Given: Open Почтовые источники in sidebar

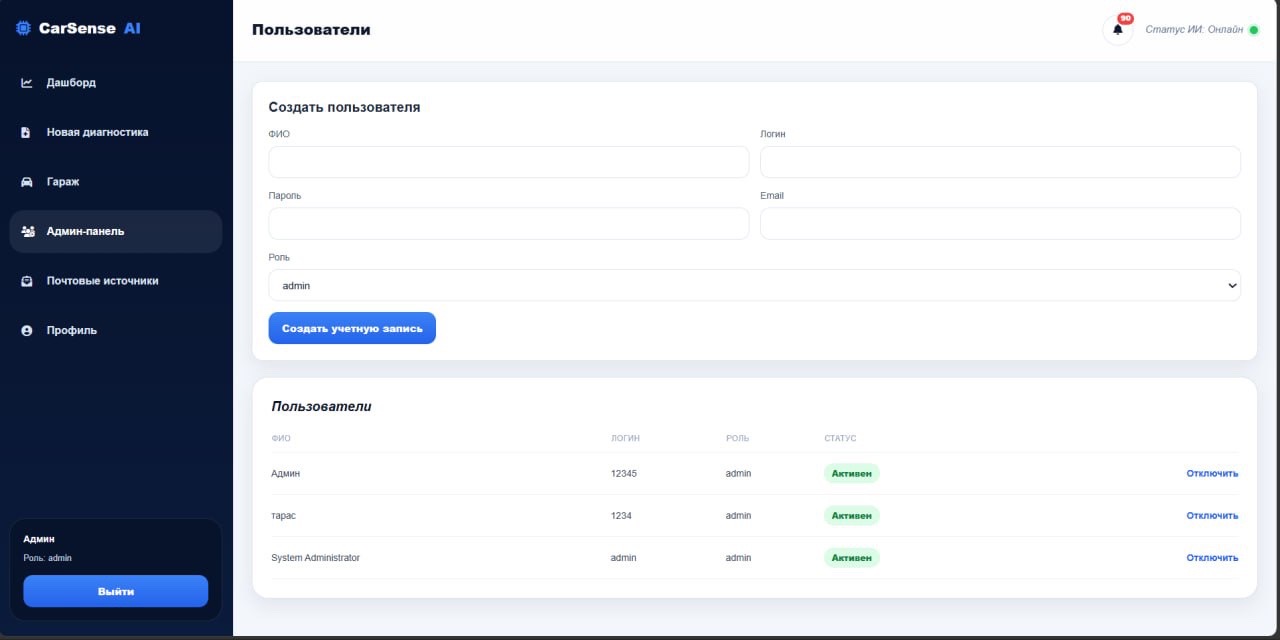Looking at the screenshot, I should tap(116, 281).
